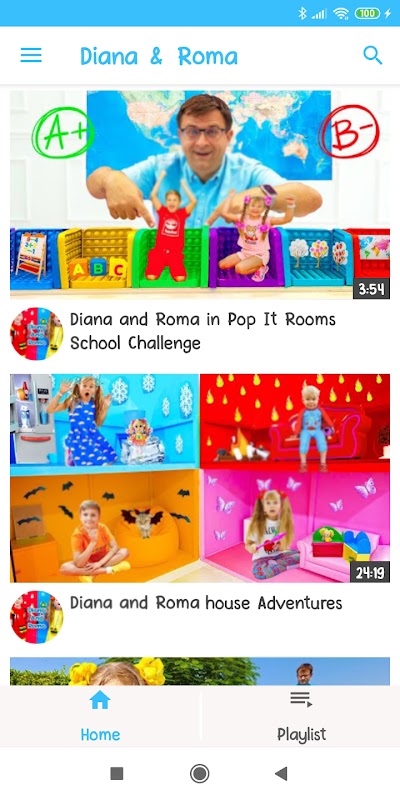Tap the search magnifier icon
The height and width of the screenshot is (800, 400).
pos(372,55)
